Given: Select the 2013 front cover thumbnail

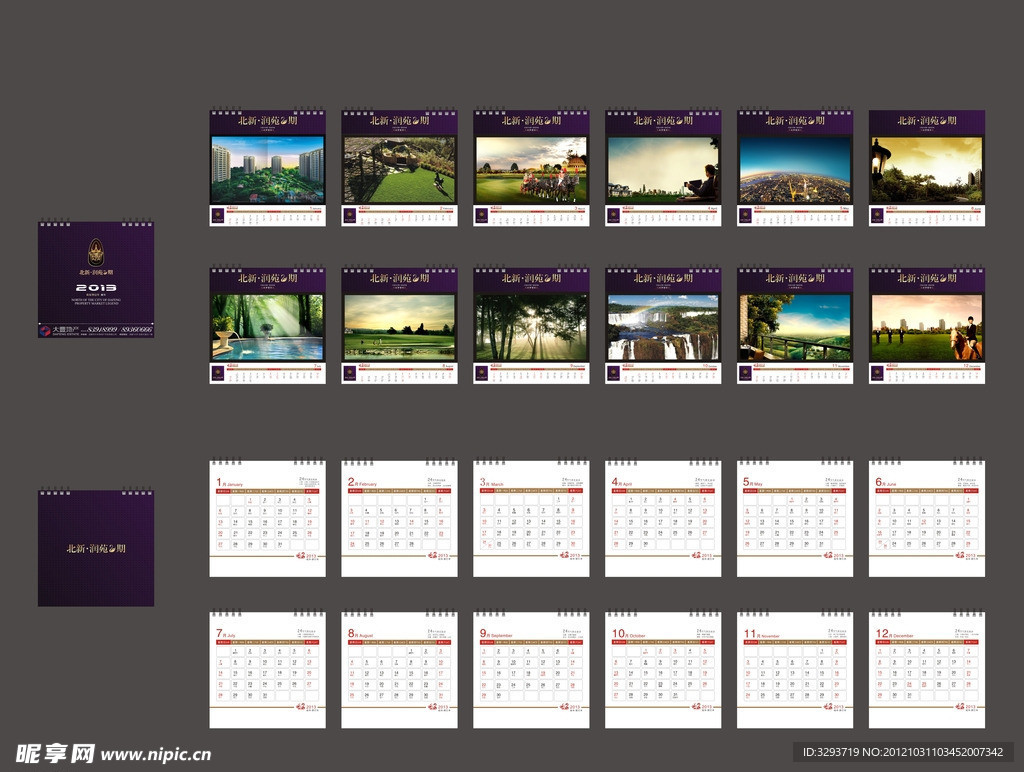Looking at the screenshot, I should [x=96, y=279].
